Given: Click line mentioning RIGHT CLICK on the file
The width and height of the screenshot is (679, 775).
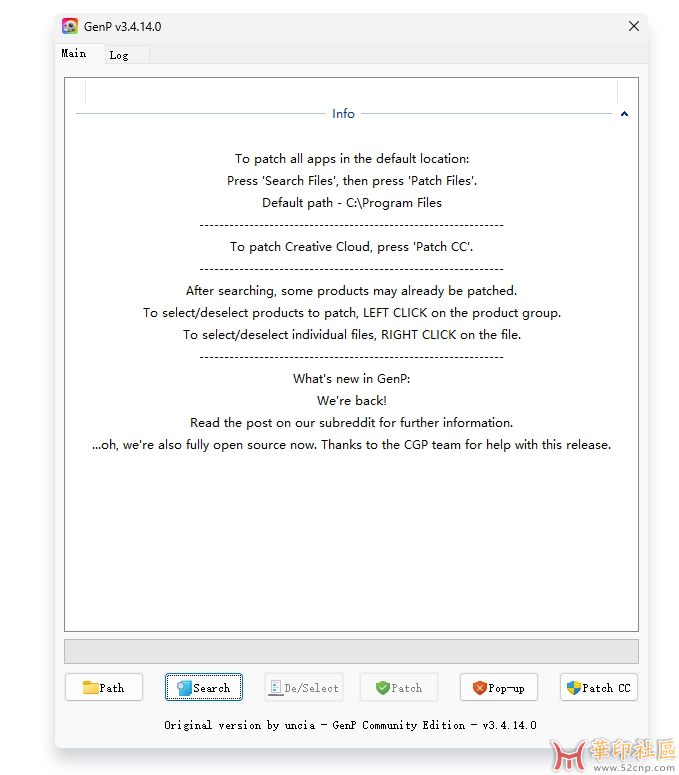Looking at the screenshot, I should point(352,335).
